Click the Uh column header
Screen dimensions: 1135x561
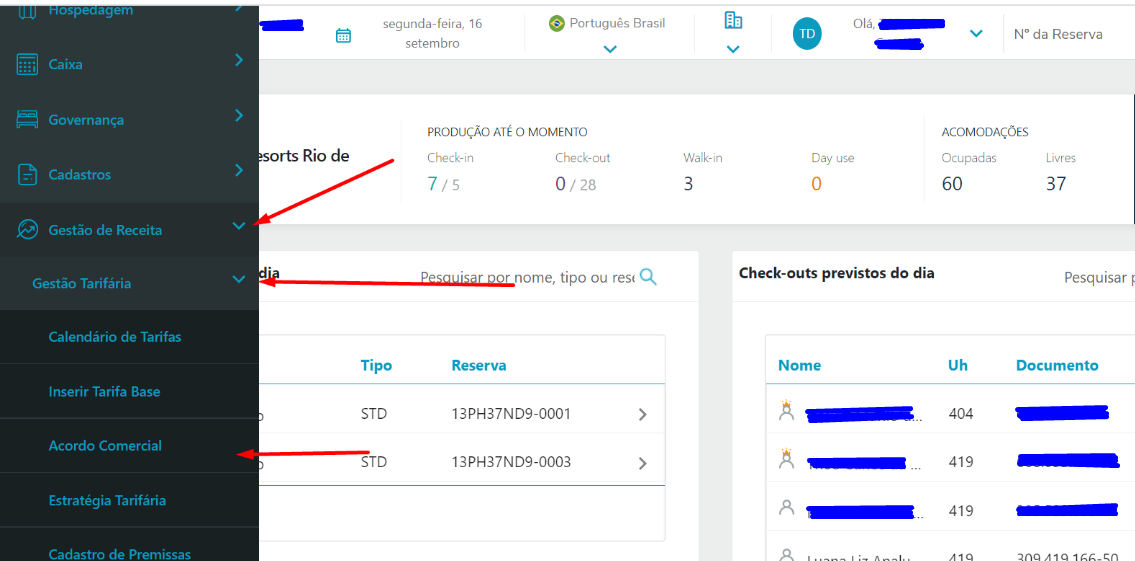(x=958, y=366)
